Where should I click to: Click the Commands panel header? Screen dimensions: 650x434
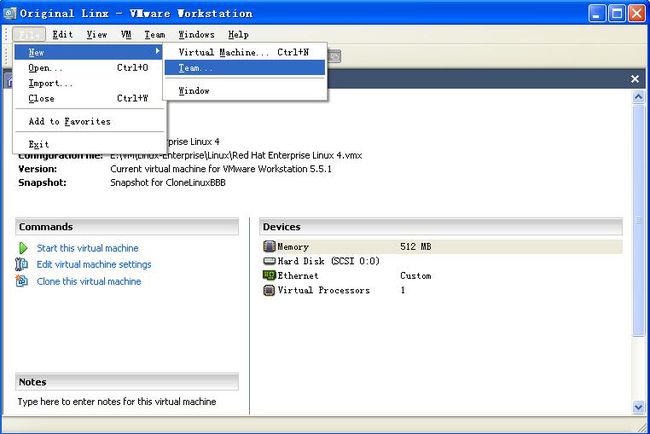click(x=127, y=227)
